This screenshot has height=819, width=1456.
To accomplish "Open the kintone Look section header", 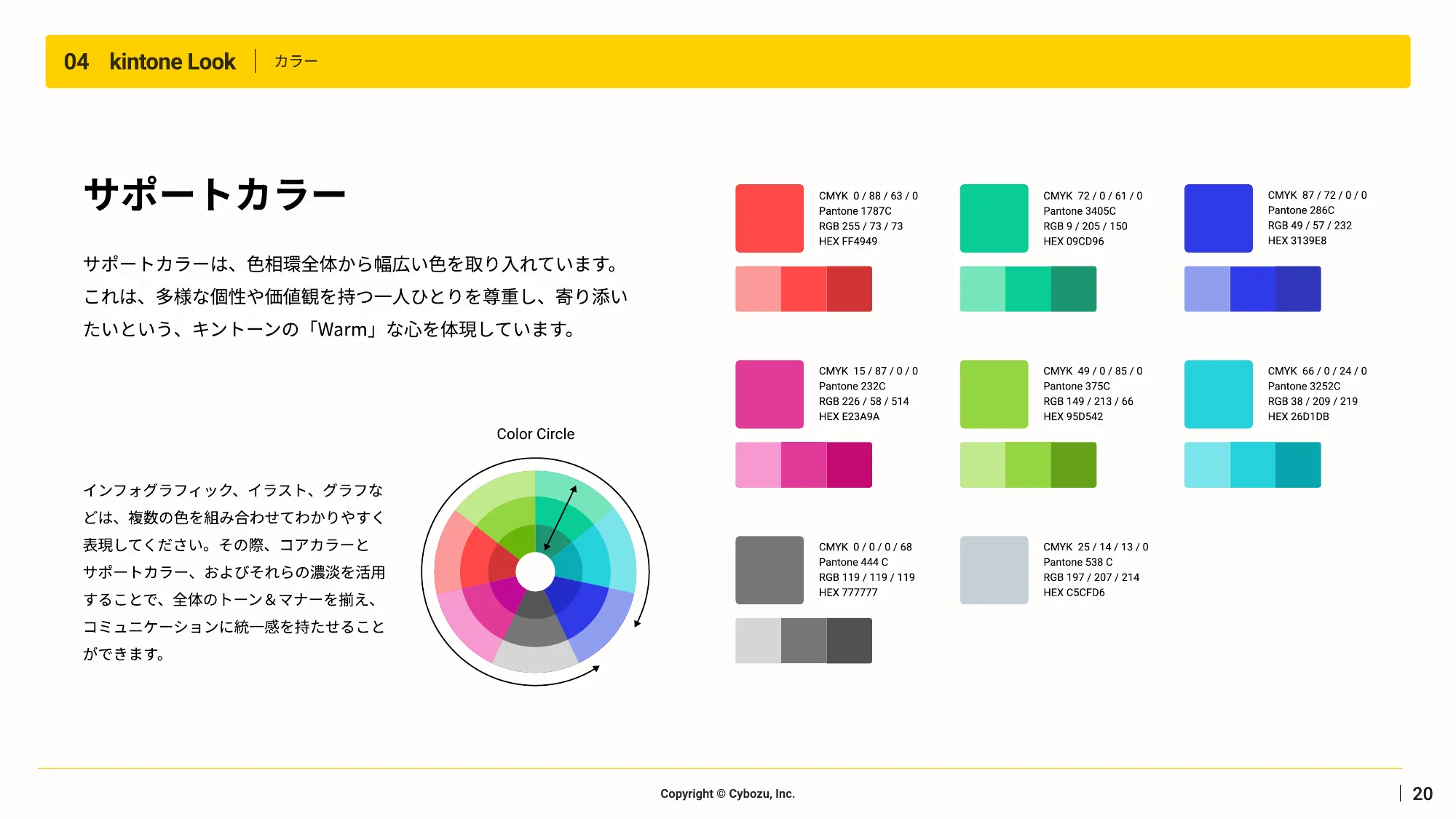I will 172,61.
